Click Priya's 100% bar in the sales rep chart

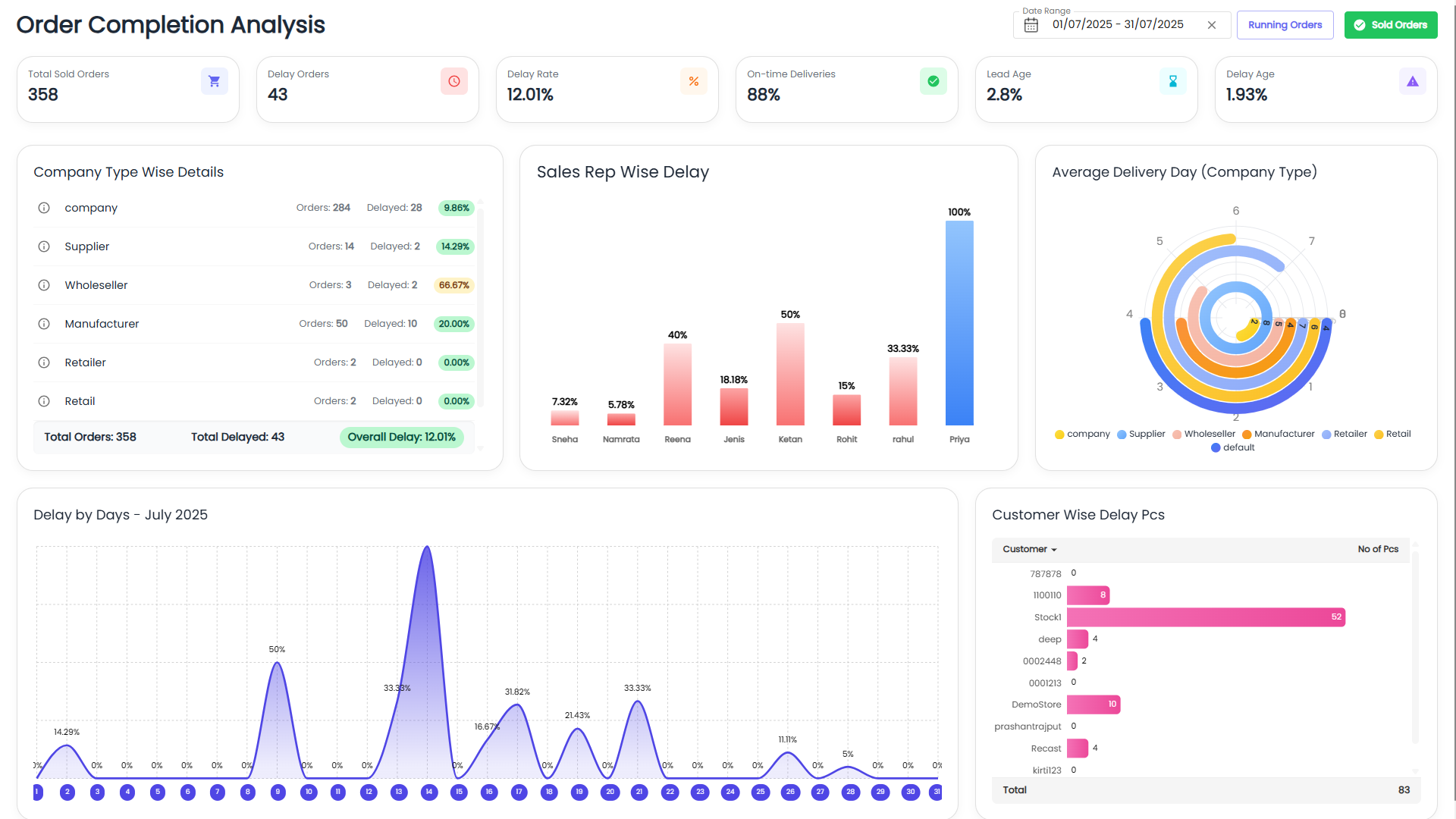coord(959,322)
